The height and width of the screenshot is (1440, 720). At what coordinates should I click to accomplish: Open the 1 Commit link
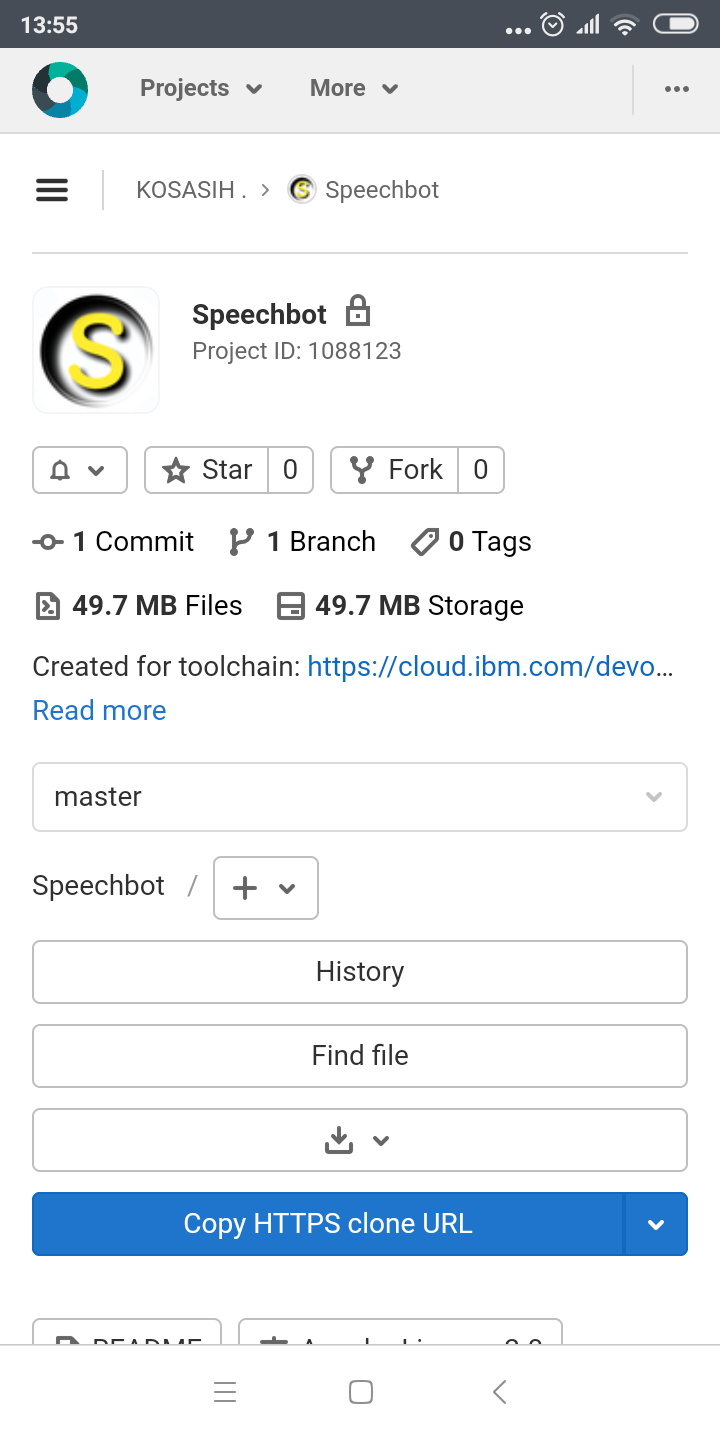[x=114, y=542]
